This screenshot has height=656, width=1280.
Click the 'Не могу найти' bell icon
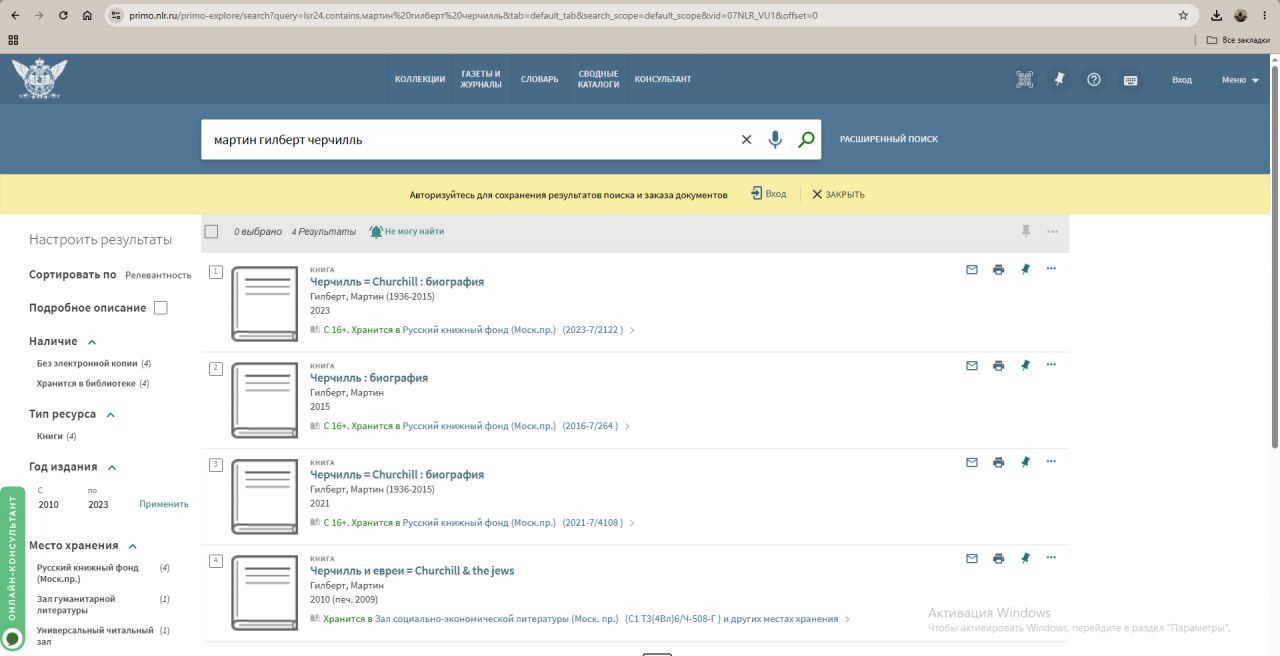(376, 231)
